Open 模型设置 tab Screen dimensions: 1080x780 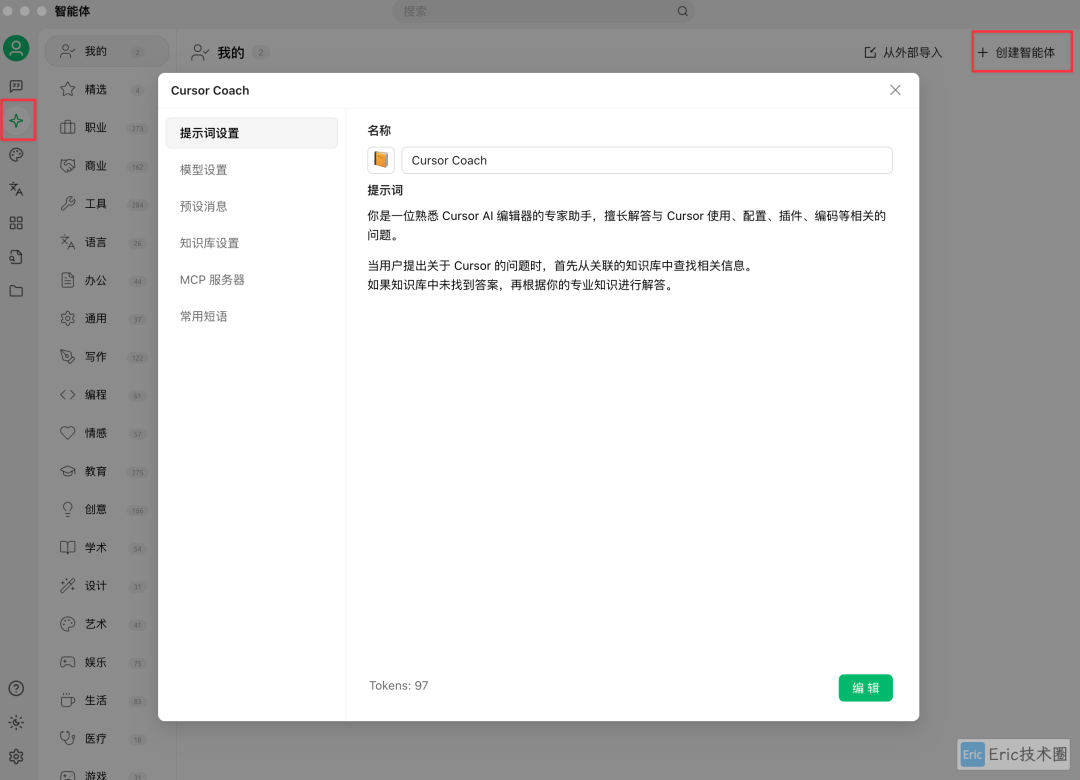251,170
